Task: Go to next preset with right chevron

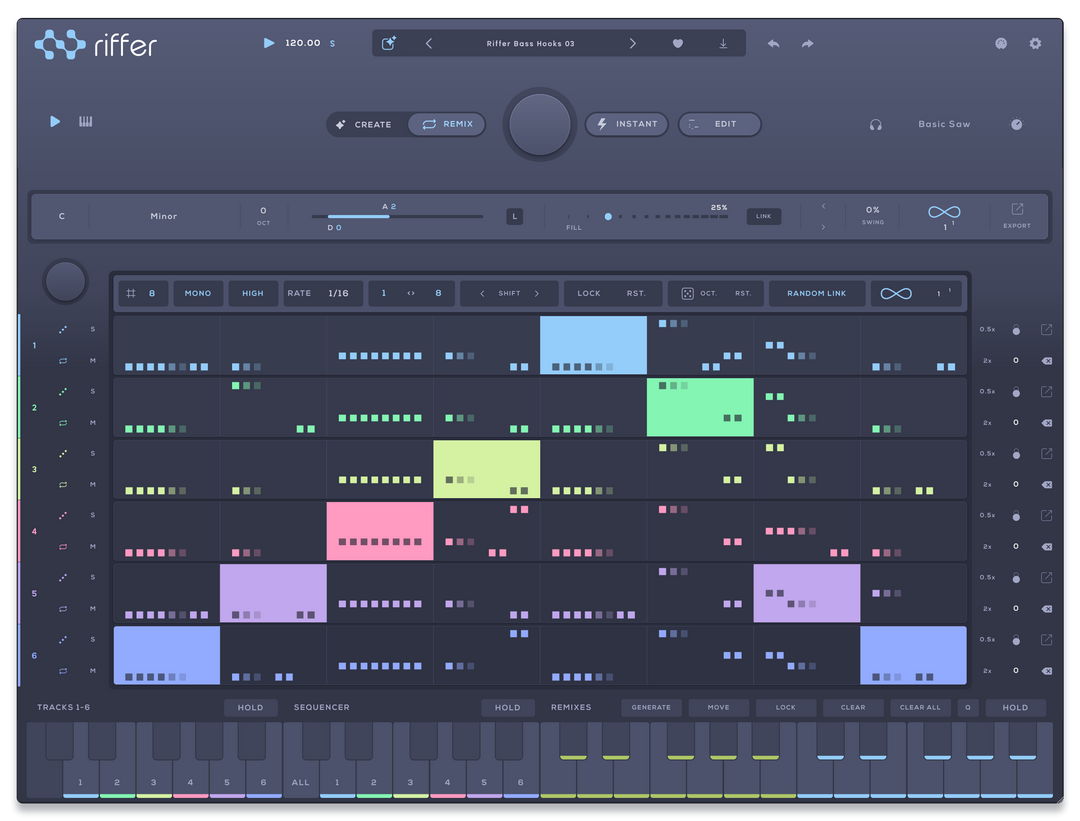Action: (x=632, y=43)
